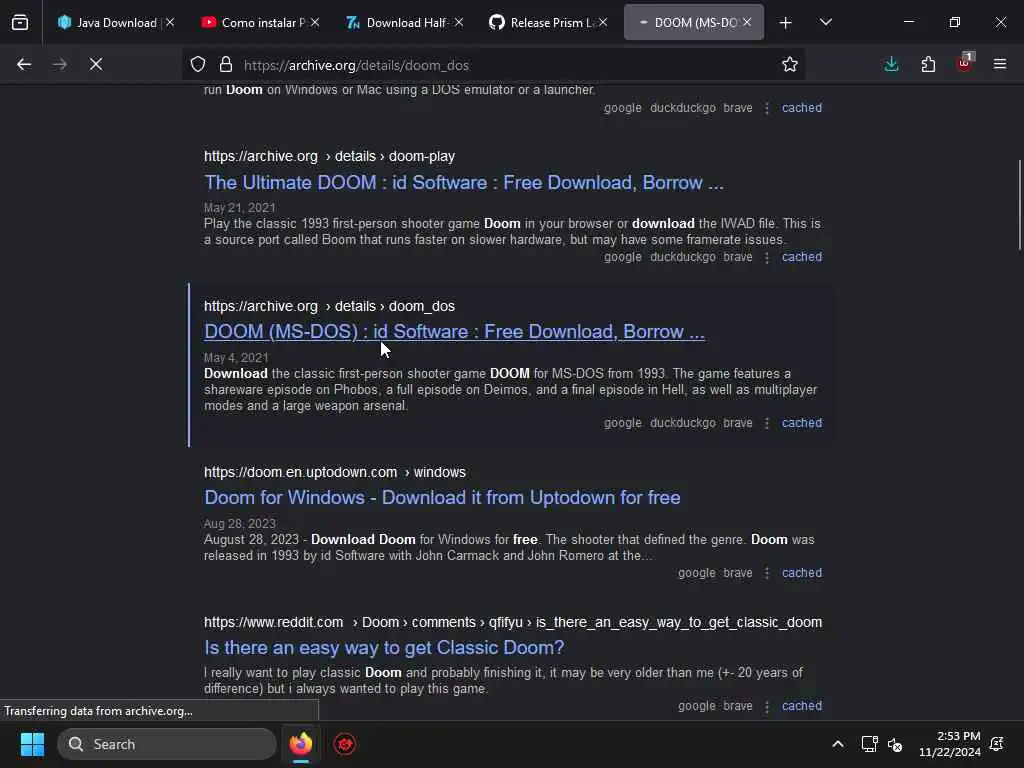
Task: Open Windows Start menu
Action: pyautogui.click(x=32, y=744)
